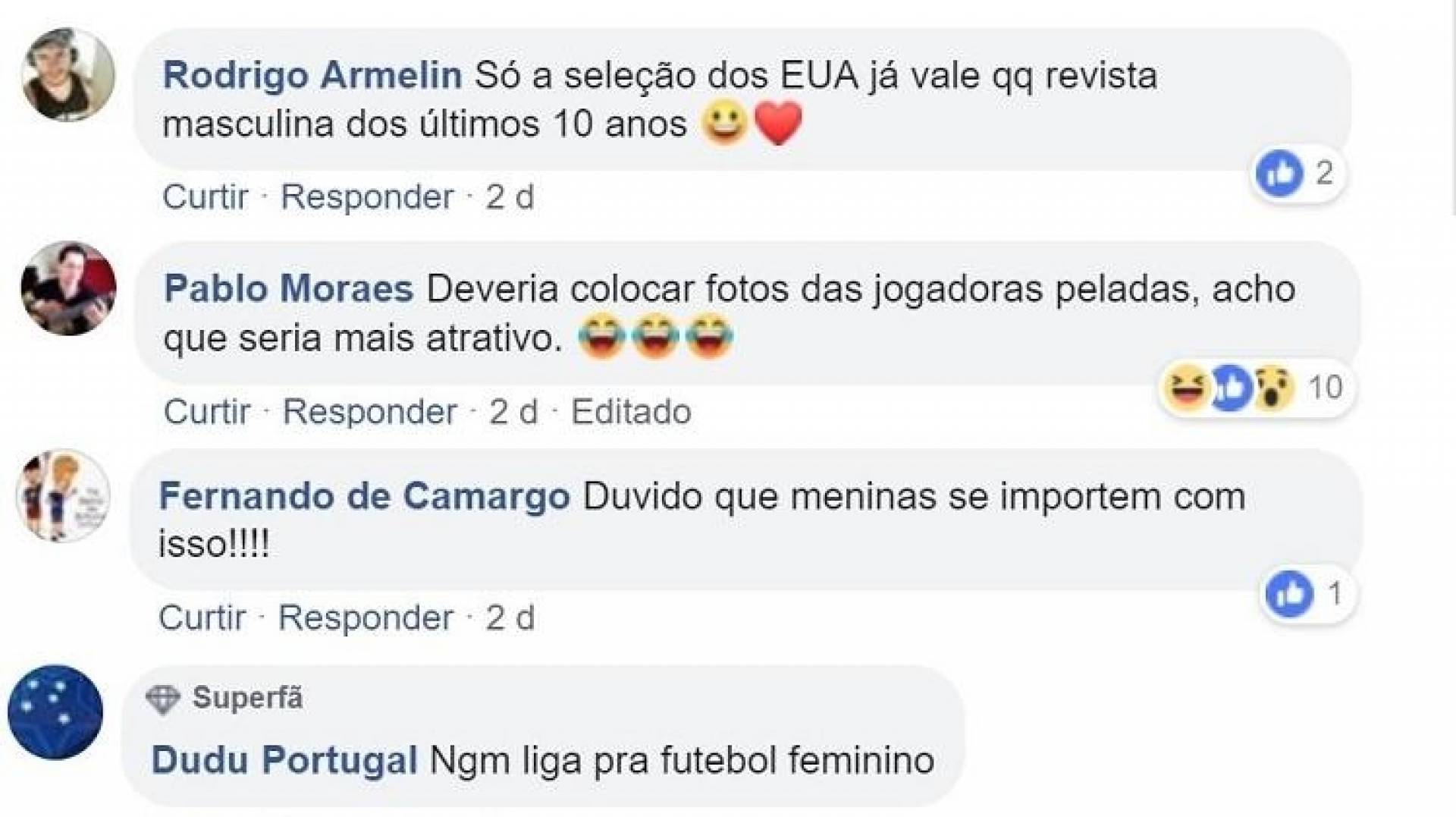Viewport: 1456px width, 817px height.
Task: Open Pablo Moraes's profile name link
Action: pyautogui.click(x=289, y=289)
